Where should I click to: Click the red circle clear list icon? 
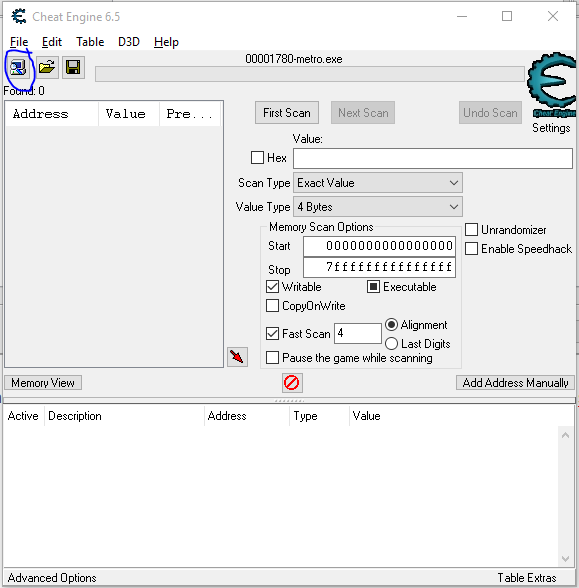[x=292, y=383]
